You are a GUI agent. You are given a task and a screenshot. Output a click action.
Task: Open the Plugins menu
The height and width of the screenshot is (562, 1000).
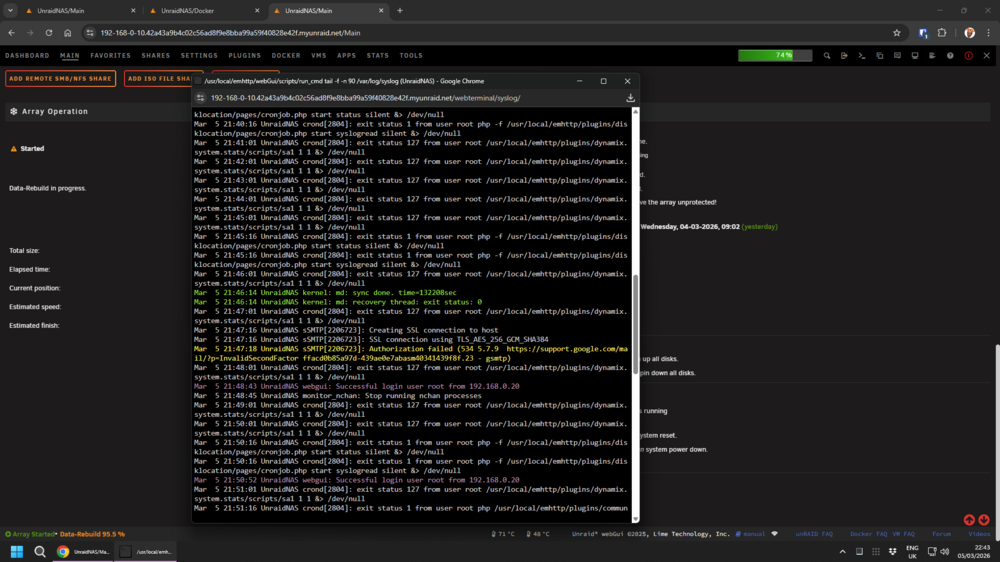[245, 55]
